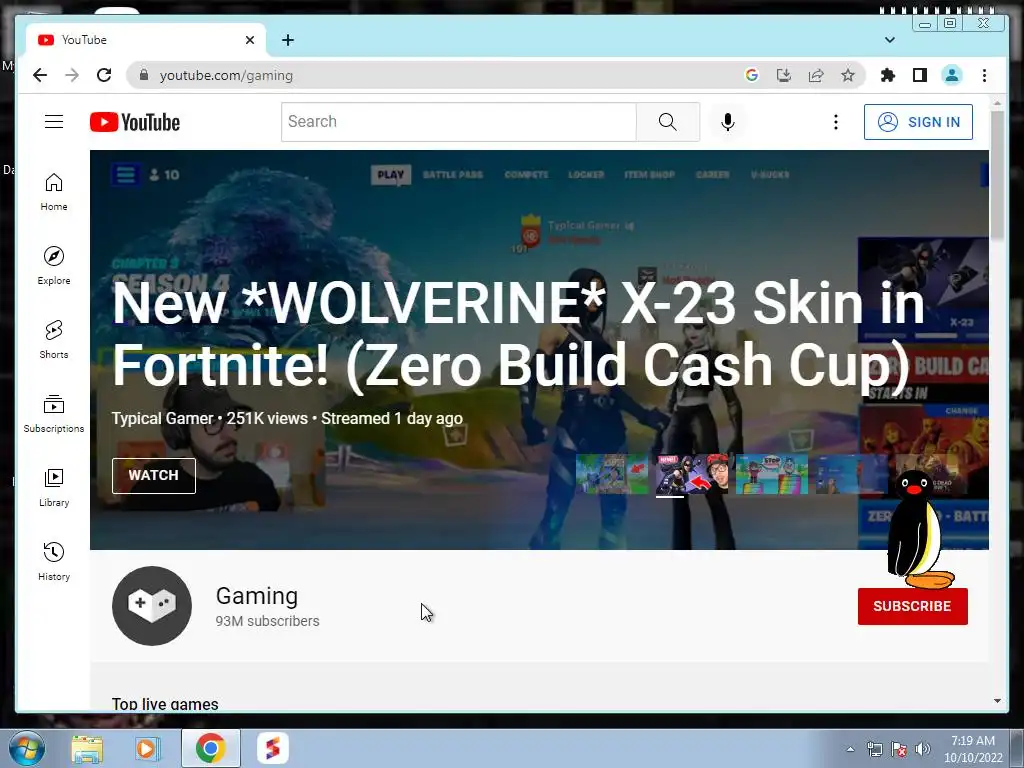Open Explore in the sidebar
Image resolution: width=1024 pixels, height=768 pixels.
(54, 266)
